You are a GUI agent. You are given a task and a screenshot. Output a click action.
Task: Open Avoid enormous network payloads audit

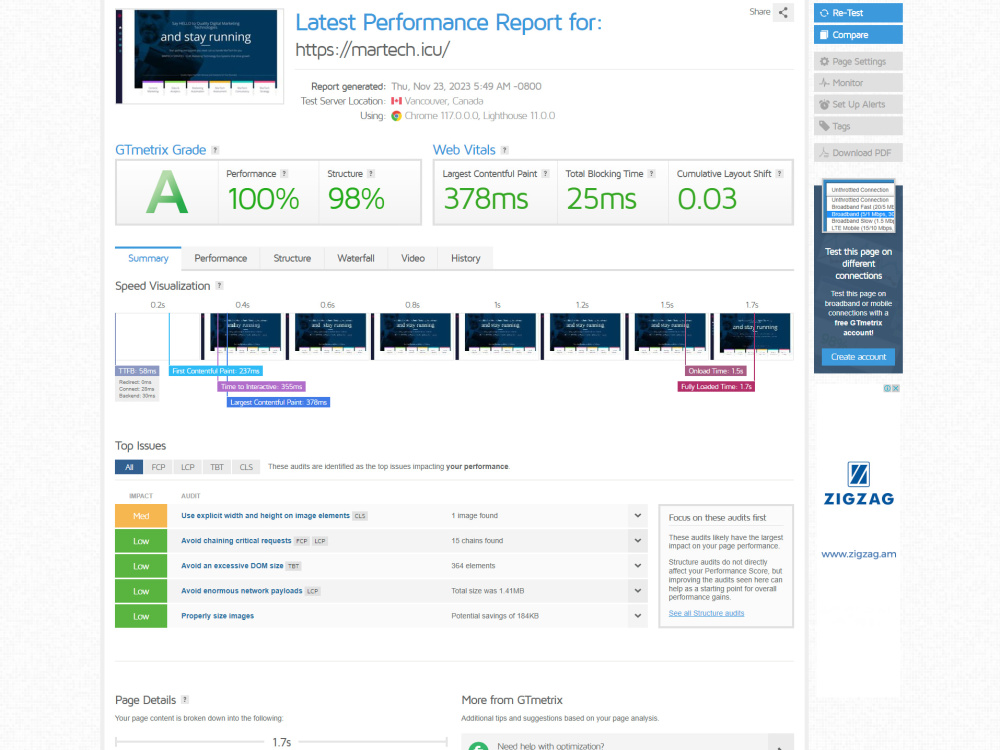[x=242, y=591]
